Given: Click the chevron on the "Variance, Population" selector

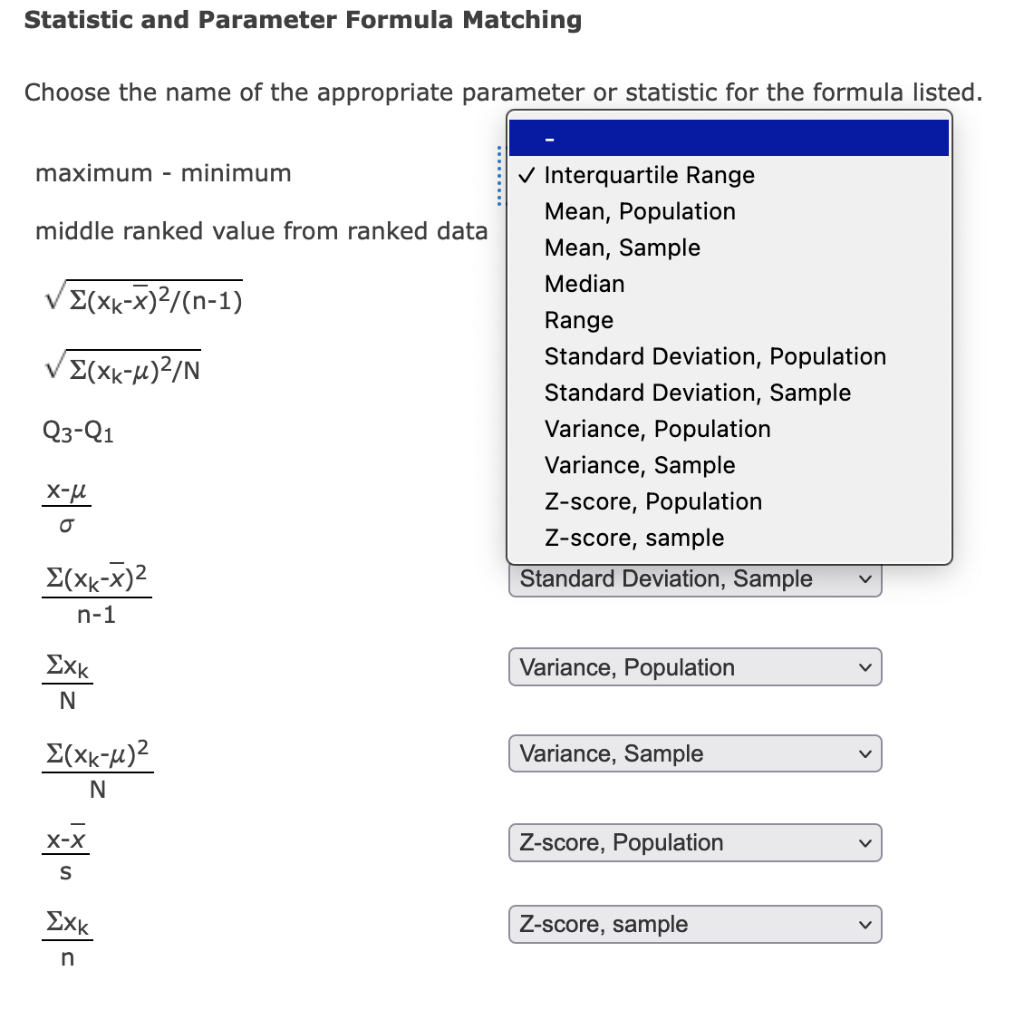Looking at the screenshot, I should [865, 667].
